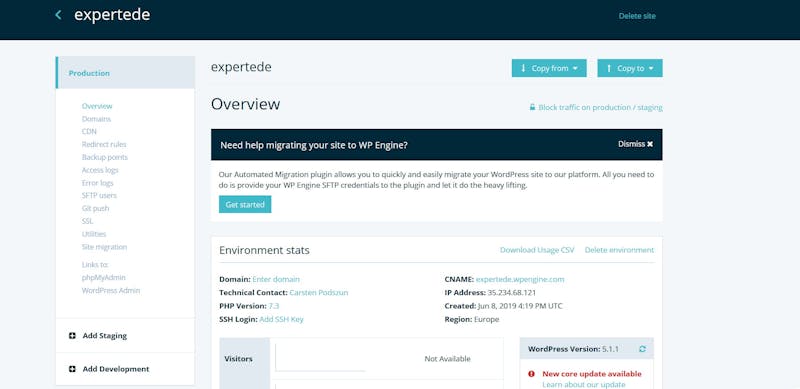Viewport: 800px width, 389px height.
Task: Click PHP version 7.3 link
Action: point(274,306)
